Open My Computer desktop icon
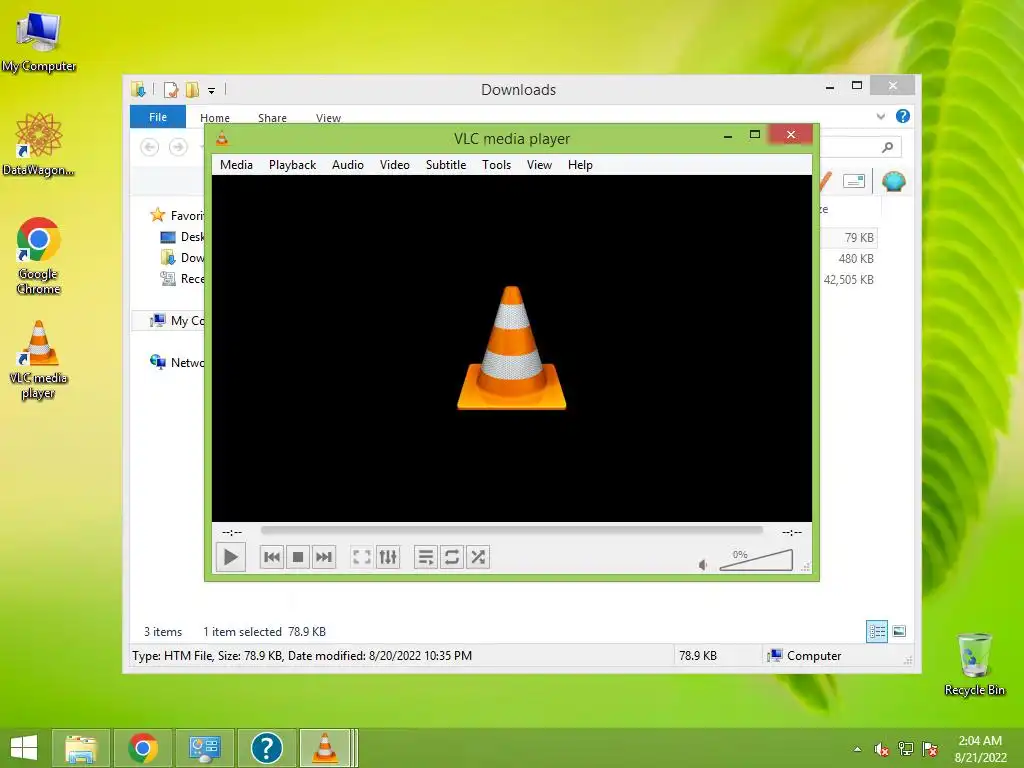 click(39, 42)
